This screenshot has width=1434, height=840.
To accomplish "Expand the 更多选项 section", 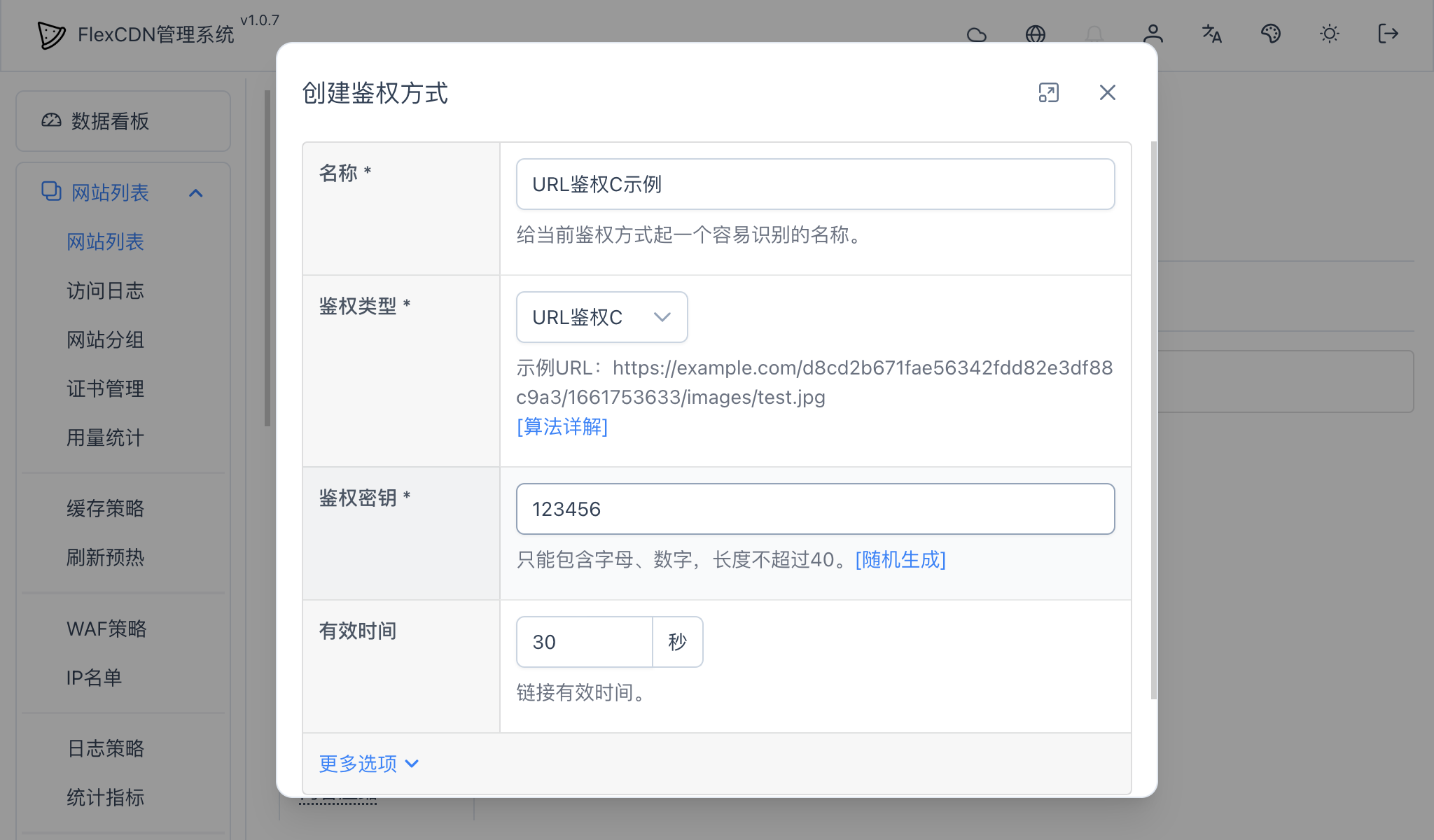I will pos(358,764).
